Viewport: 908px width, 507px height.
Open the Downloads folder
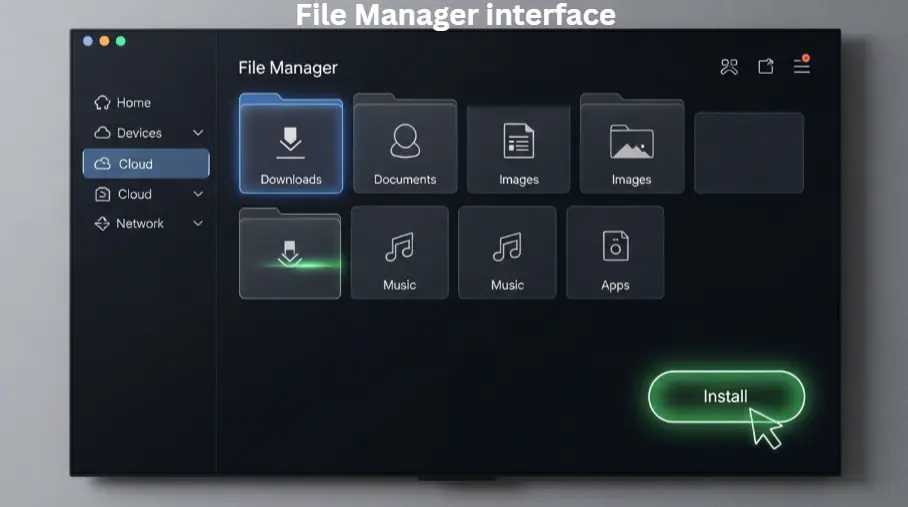[291, 148]
